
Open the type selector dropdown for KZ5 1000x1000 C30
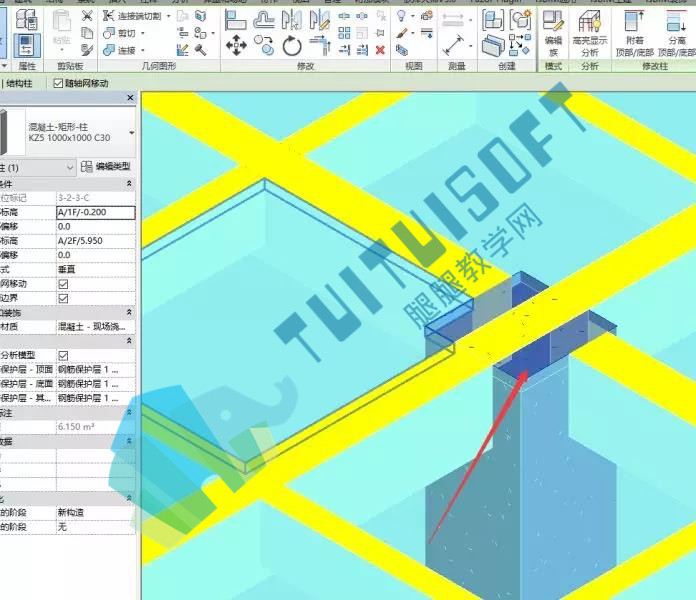[x=131, y=132]
